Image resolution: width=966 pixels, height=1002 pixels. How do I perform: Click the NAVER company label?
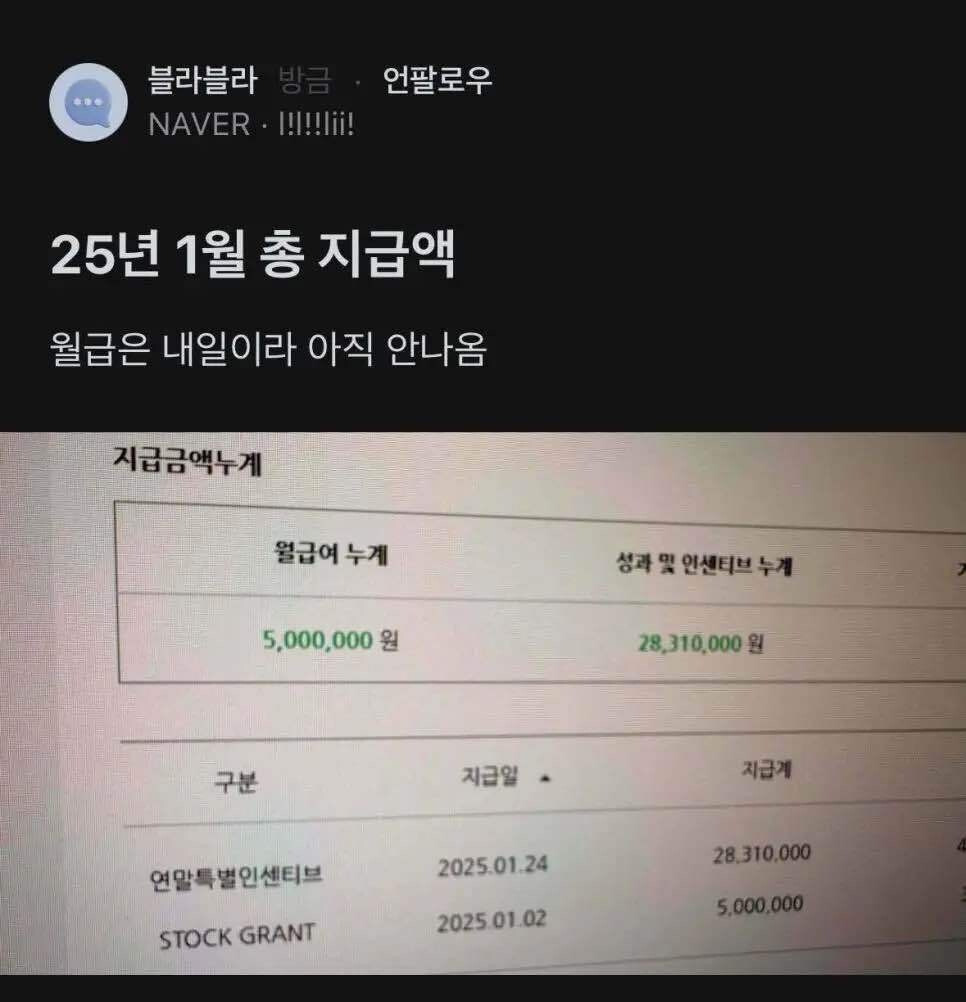tap(199, 124)
